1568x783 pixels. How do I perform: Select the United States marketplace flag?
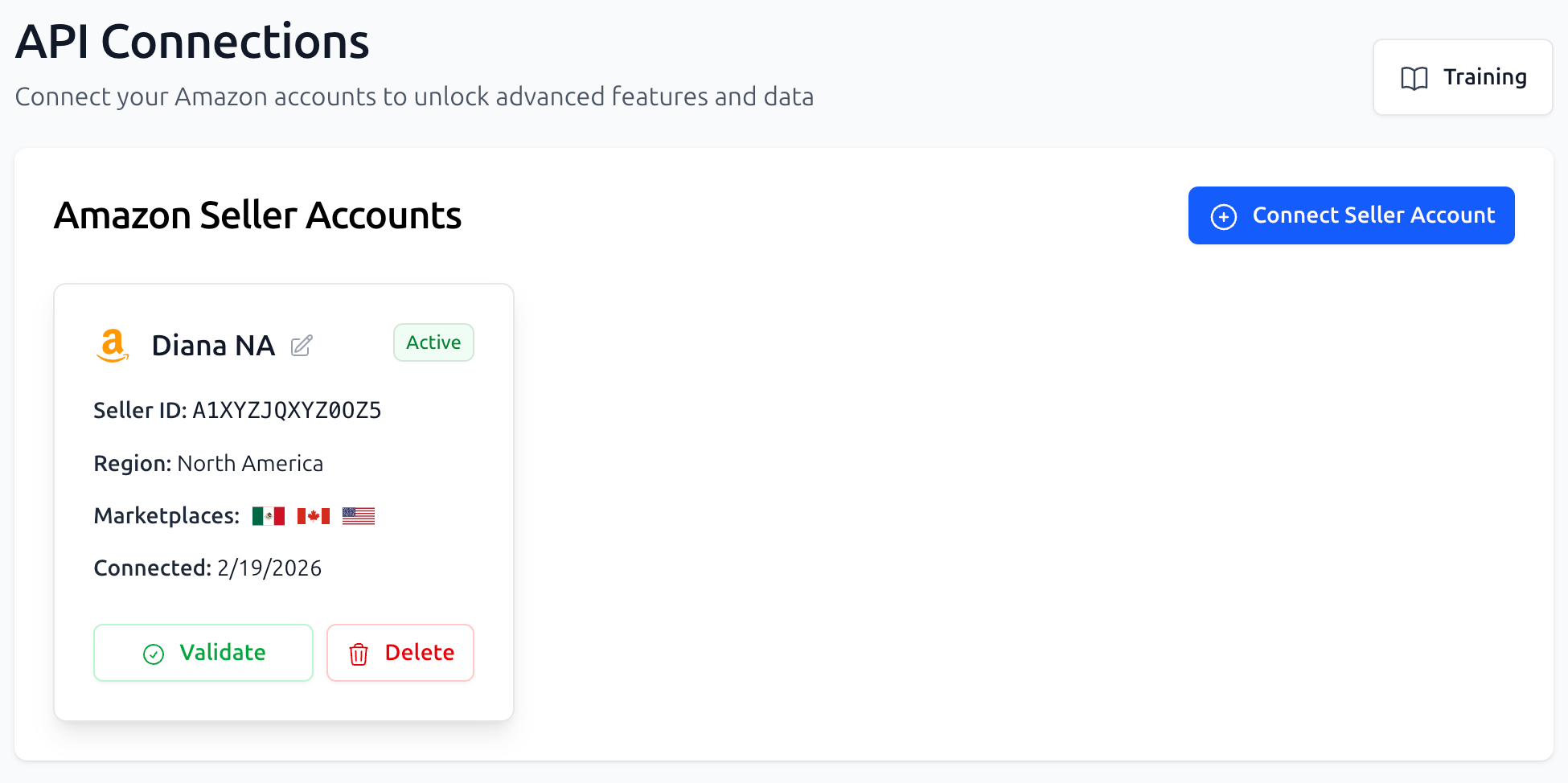359,515
